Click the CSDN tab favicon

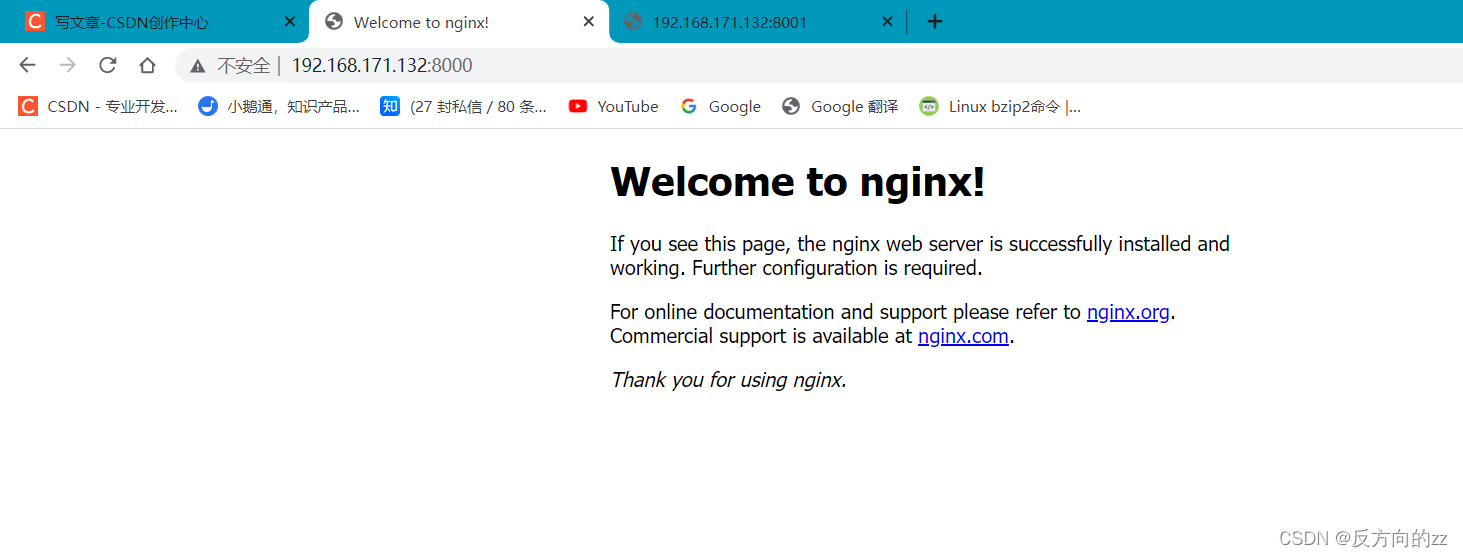(x=35, y=21)
